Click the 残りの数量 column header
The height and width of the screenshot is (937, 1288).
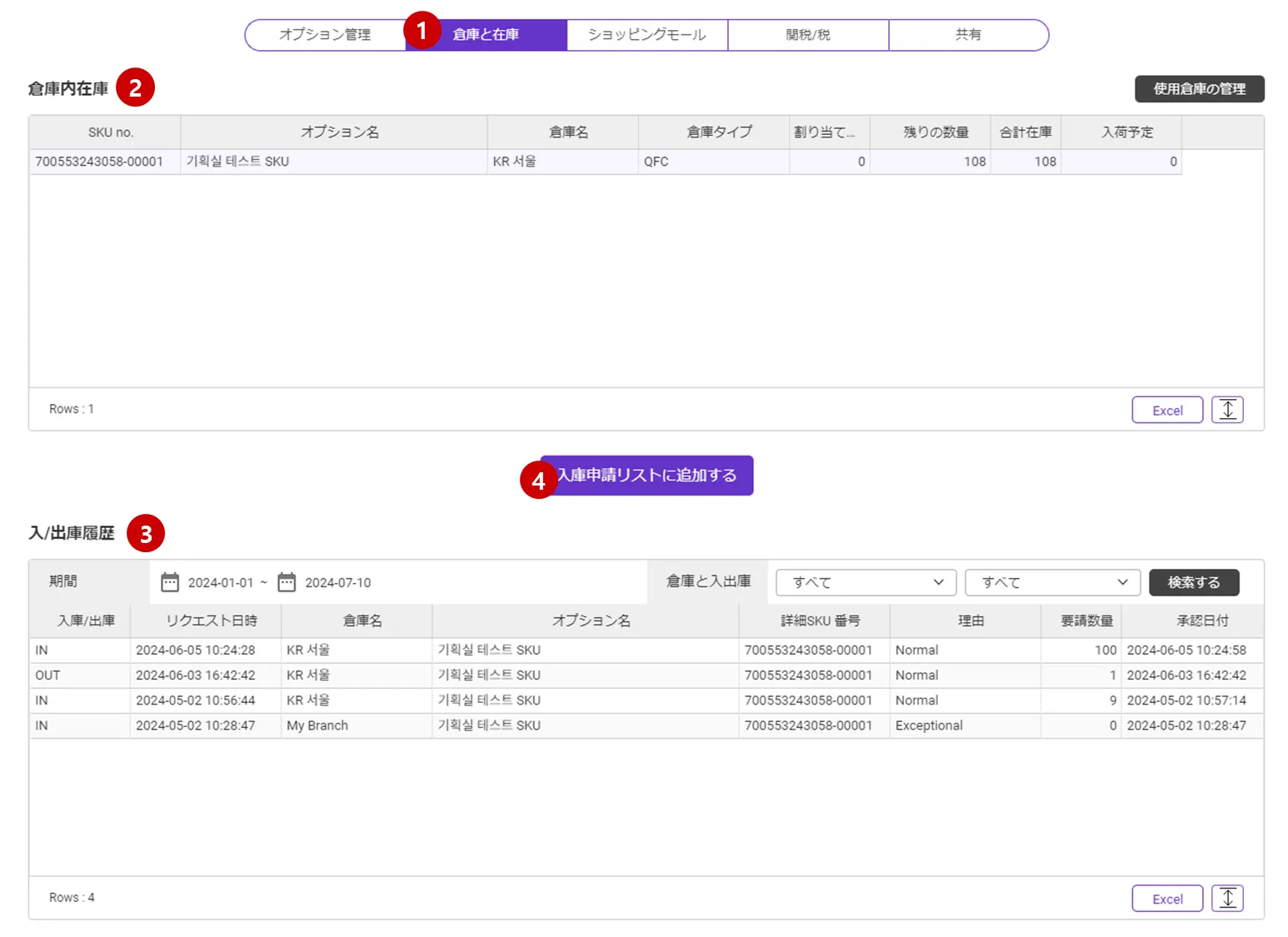click(936, 132)
